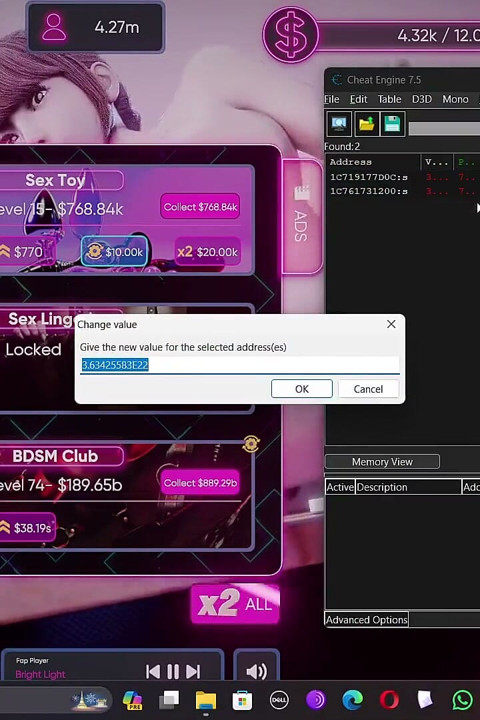480x720 pixels.
Task: Click the x2 ALL button
Action: tap(235, 603)
